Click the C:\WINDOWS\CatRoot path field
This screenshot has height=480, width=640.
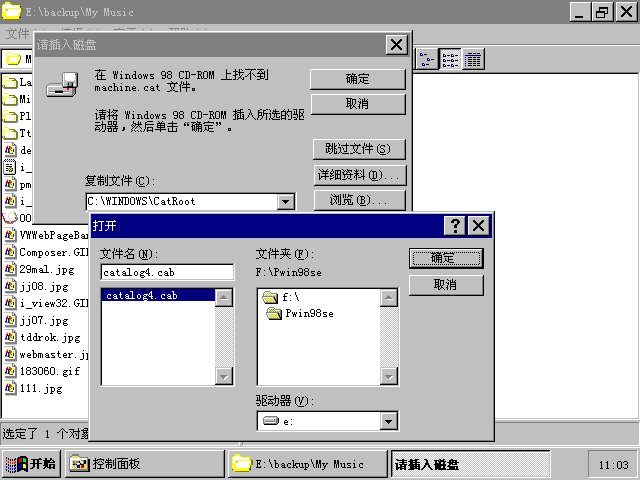tap(182, 202)
